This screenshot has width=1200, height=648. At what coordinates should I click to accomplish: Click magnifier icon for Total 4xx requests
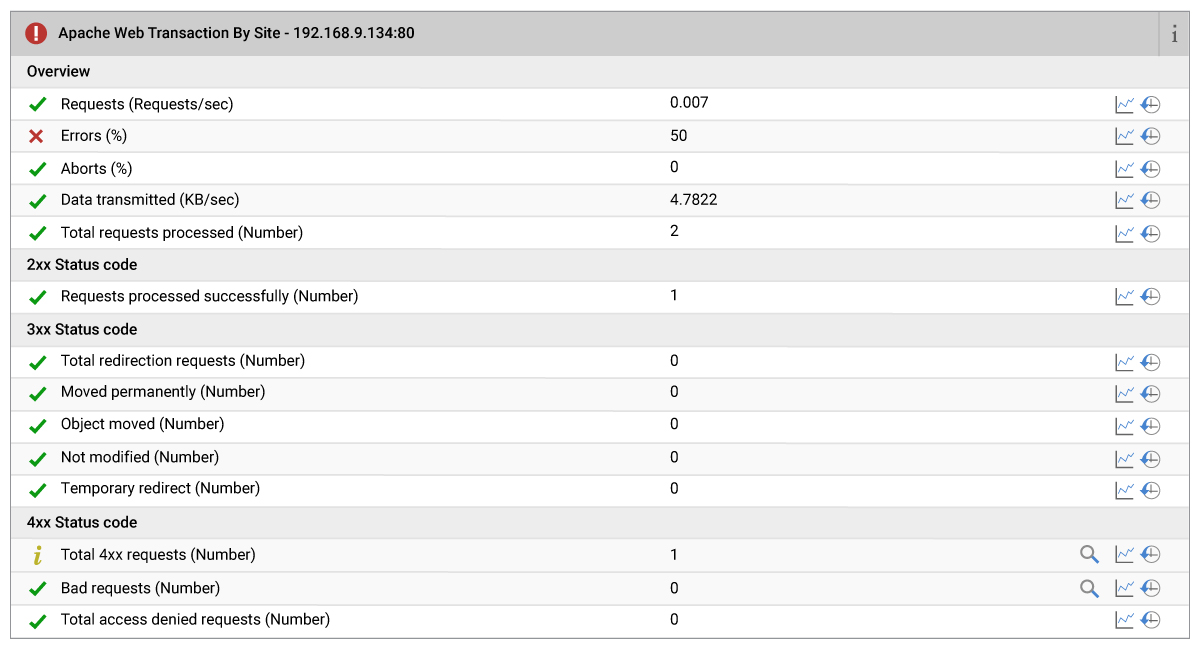(x=1089, y=554)
